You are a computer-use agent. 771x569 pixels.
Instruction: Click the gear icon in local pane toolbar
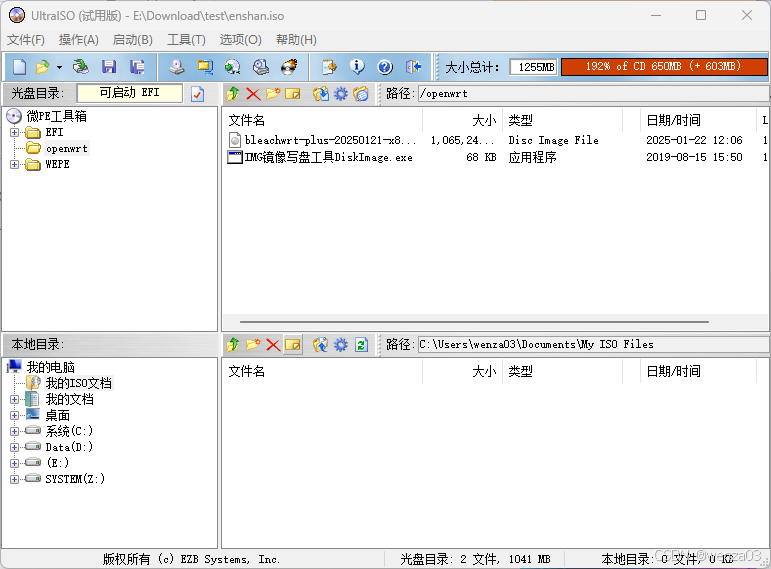[x=341, y=345]
